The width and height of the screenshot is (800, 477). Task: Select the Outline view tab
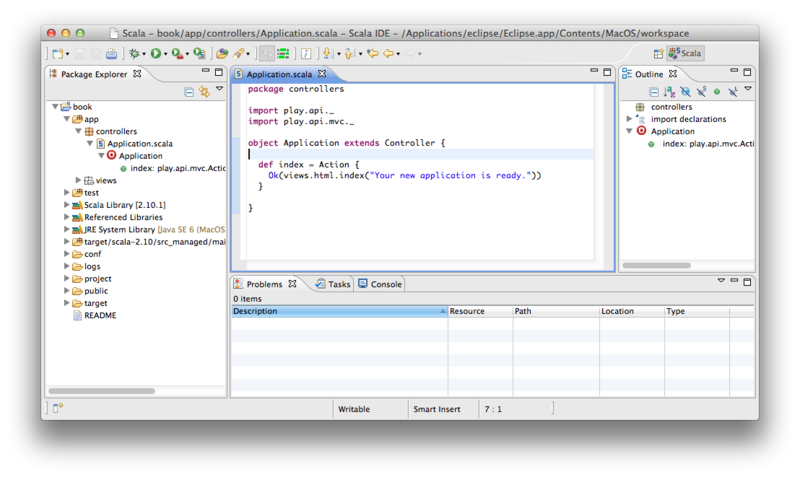pos(649,74)
